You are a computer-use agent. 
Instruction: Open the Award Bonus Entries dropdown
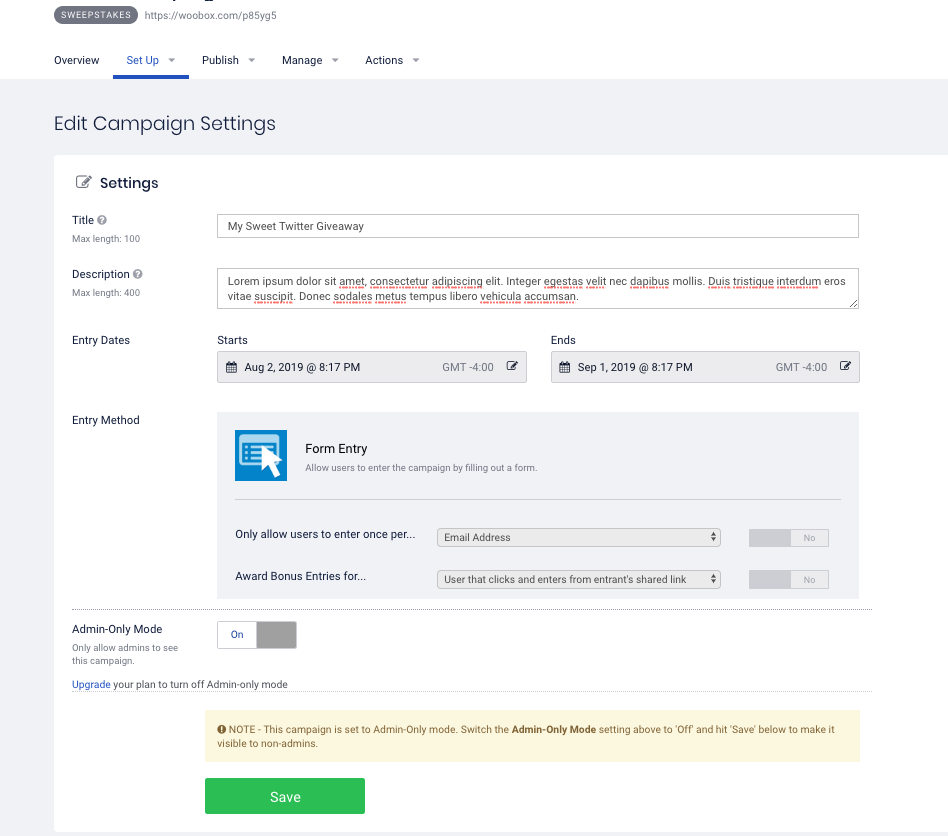(x=579, y=579)
